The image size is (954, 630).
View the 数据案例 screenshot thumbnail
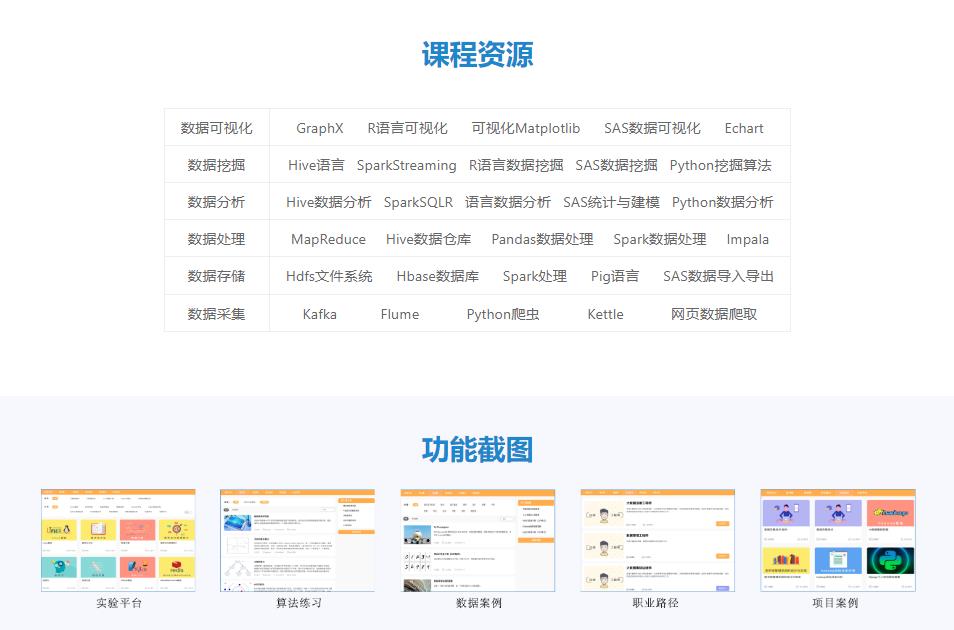[x=478, y=540]
